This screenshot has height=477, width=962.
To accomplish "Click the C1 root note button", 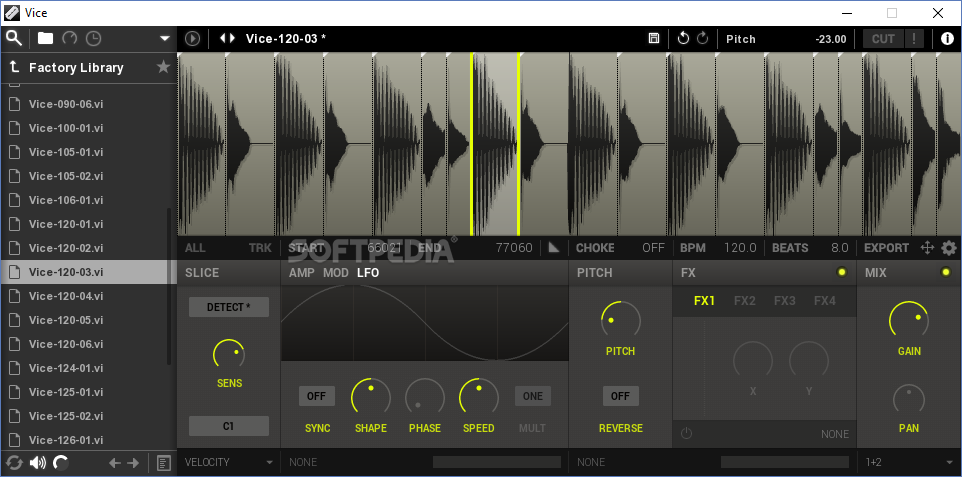I will click(229, 425).
